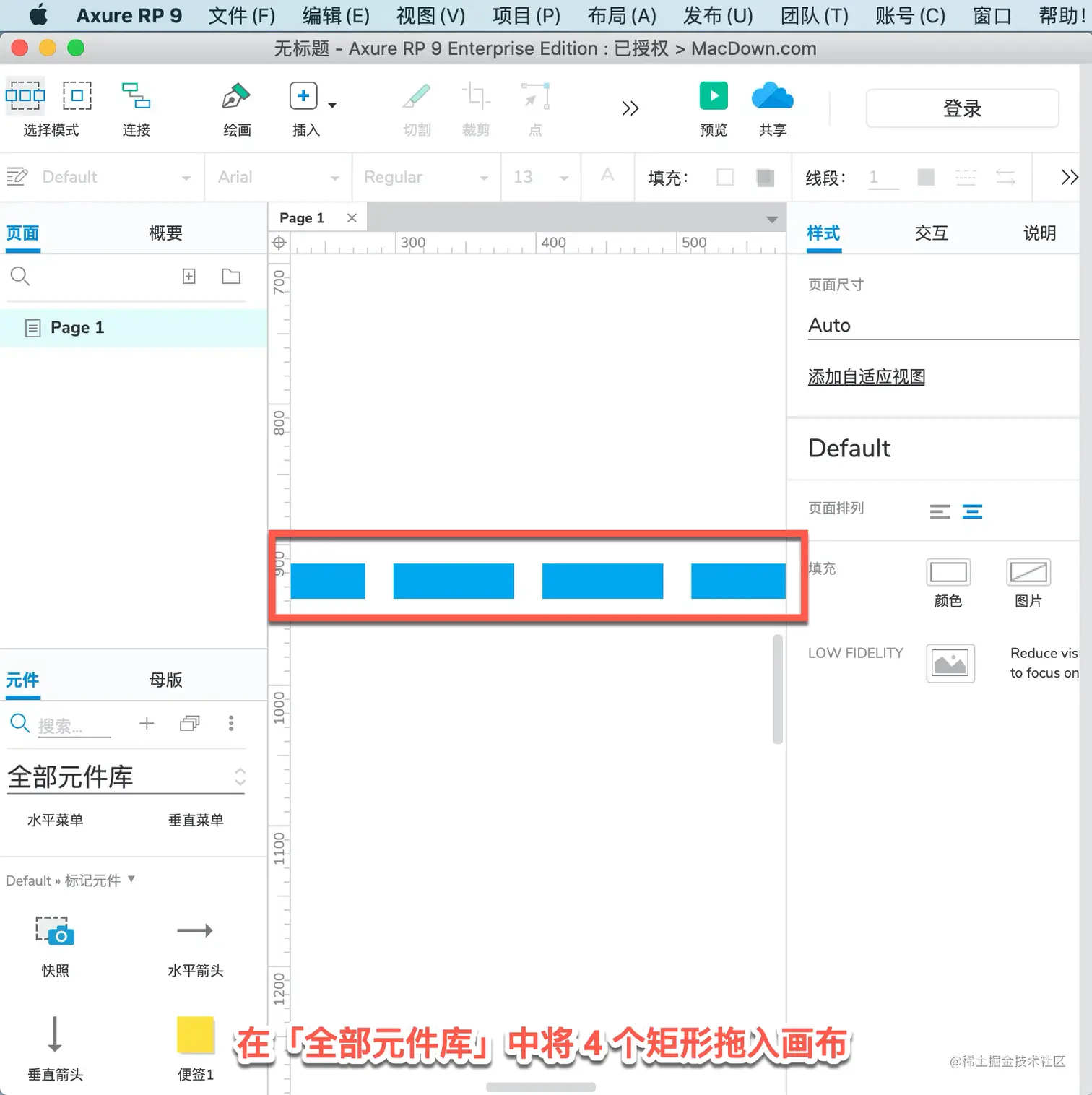Click the add page icon

click(189, 276)
